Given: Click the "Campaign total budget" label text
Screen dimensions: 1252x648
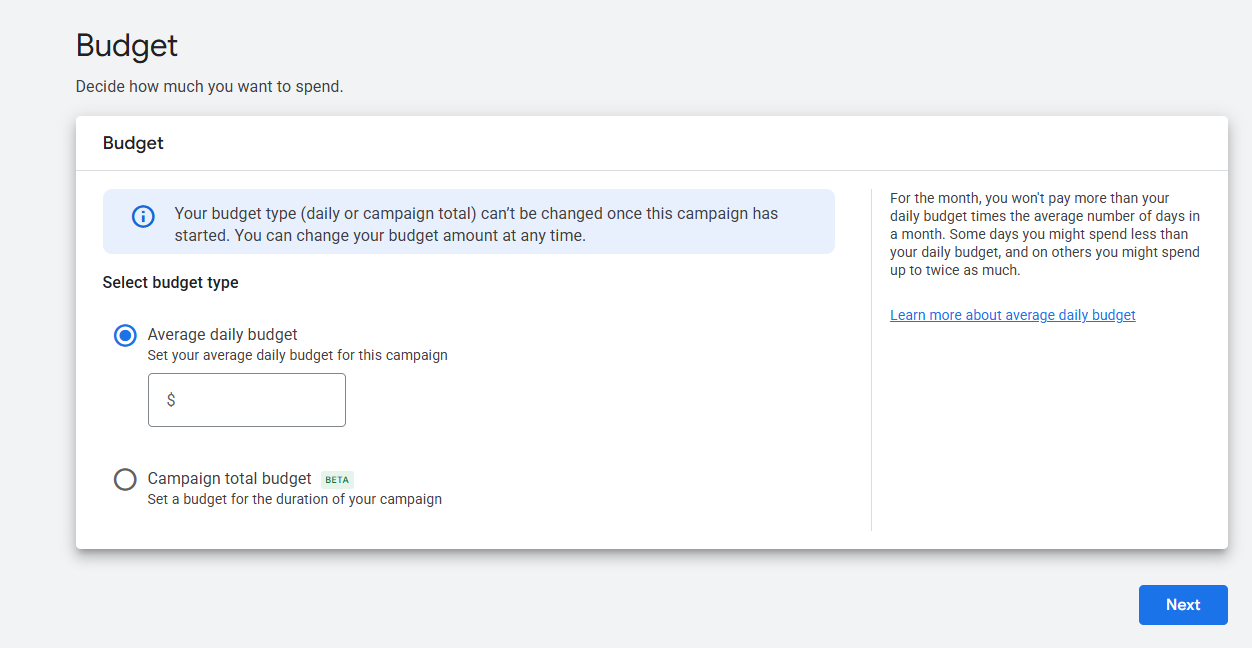Looking at the screenshot, I should tap(229, 479).
